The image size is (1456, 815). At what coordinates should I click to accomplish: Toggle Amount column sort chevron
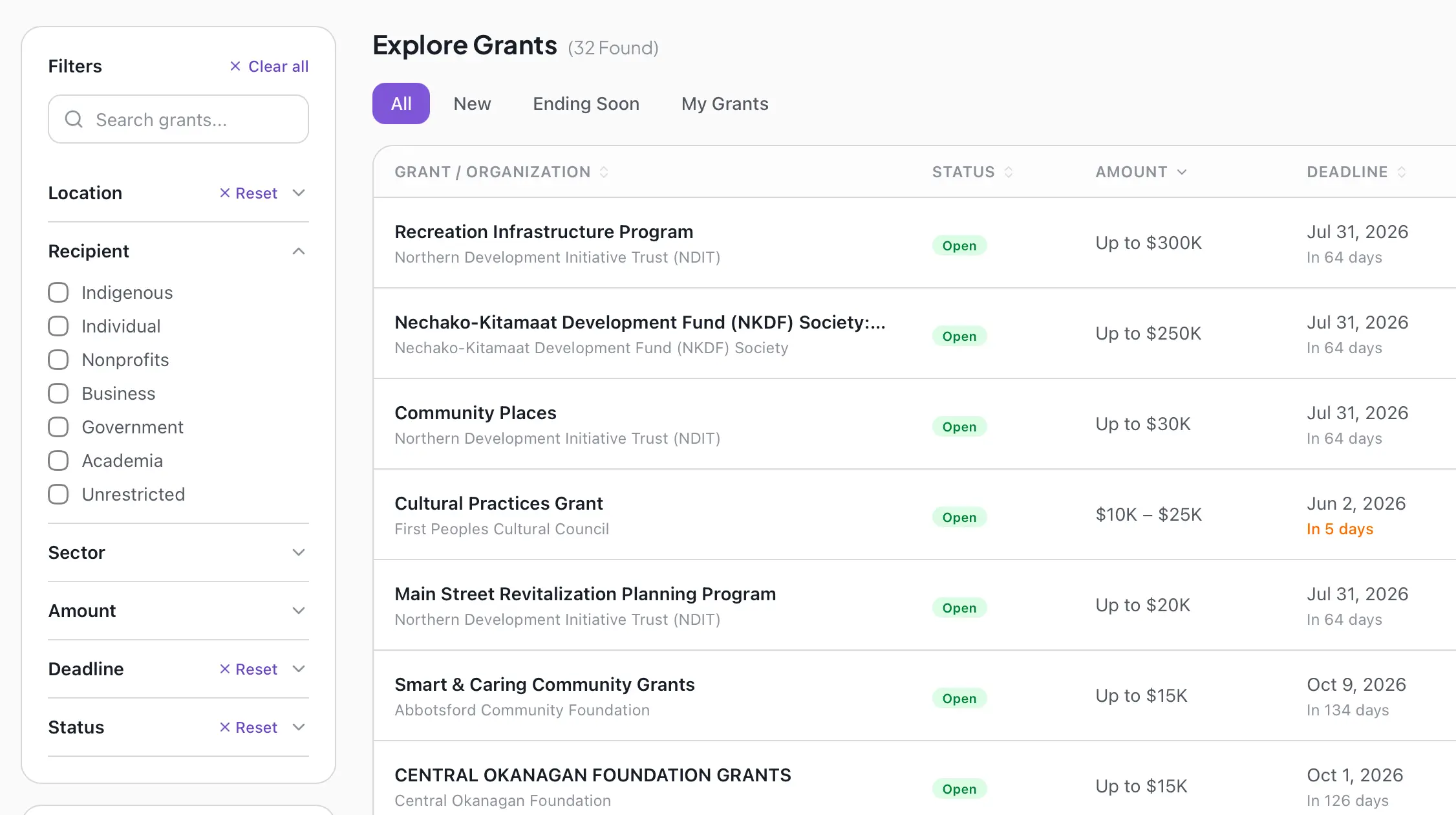click(x=1182, y=172)
